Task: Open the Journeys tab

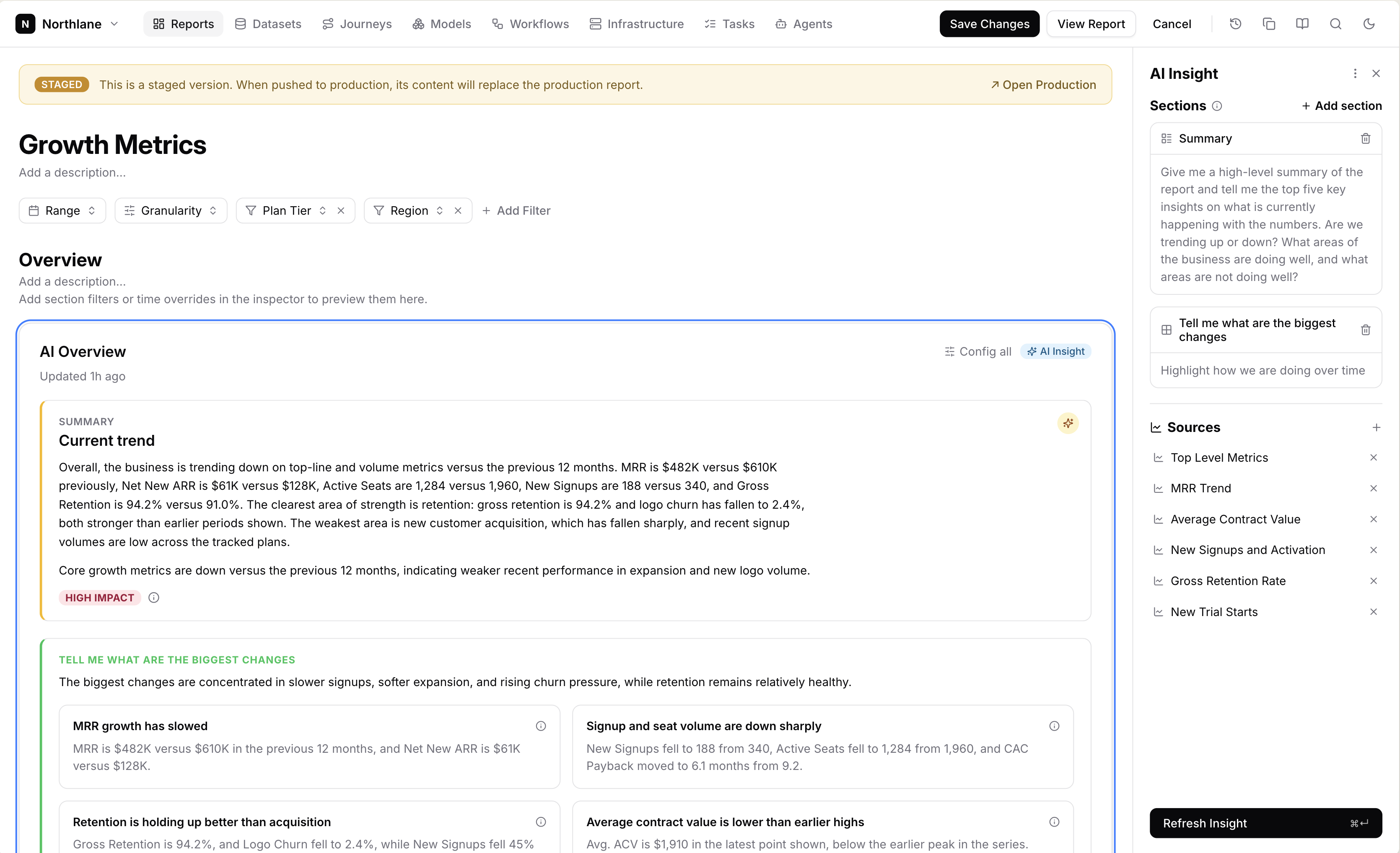Action: [357, 24]
